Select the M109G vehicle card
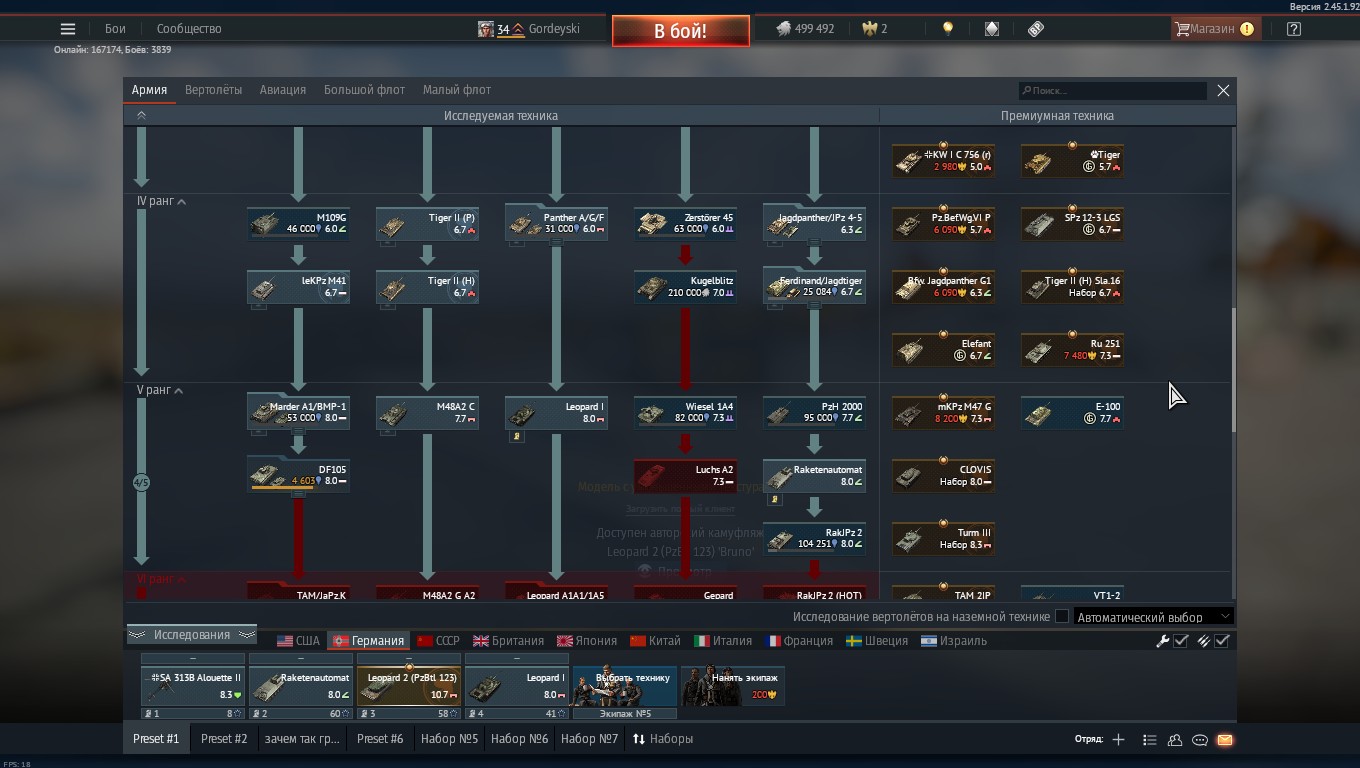1360x768 pixels. (299, 224)
